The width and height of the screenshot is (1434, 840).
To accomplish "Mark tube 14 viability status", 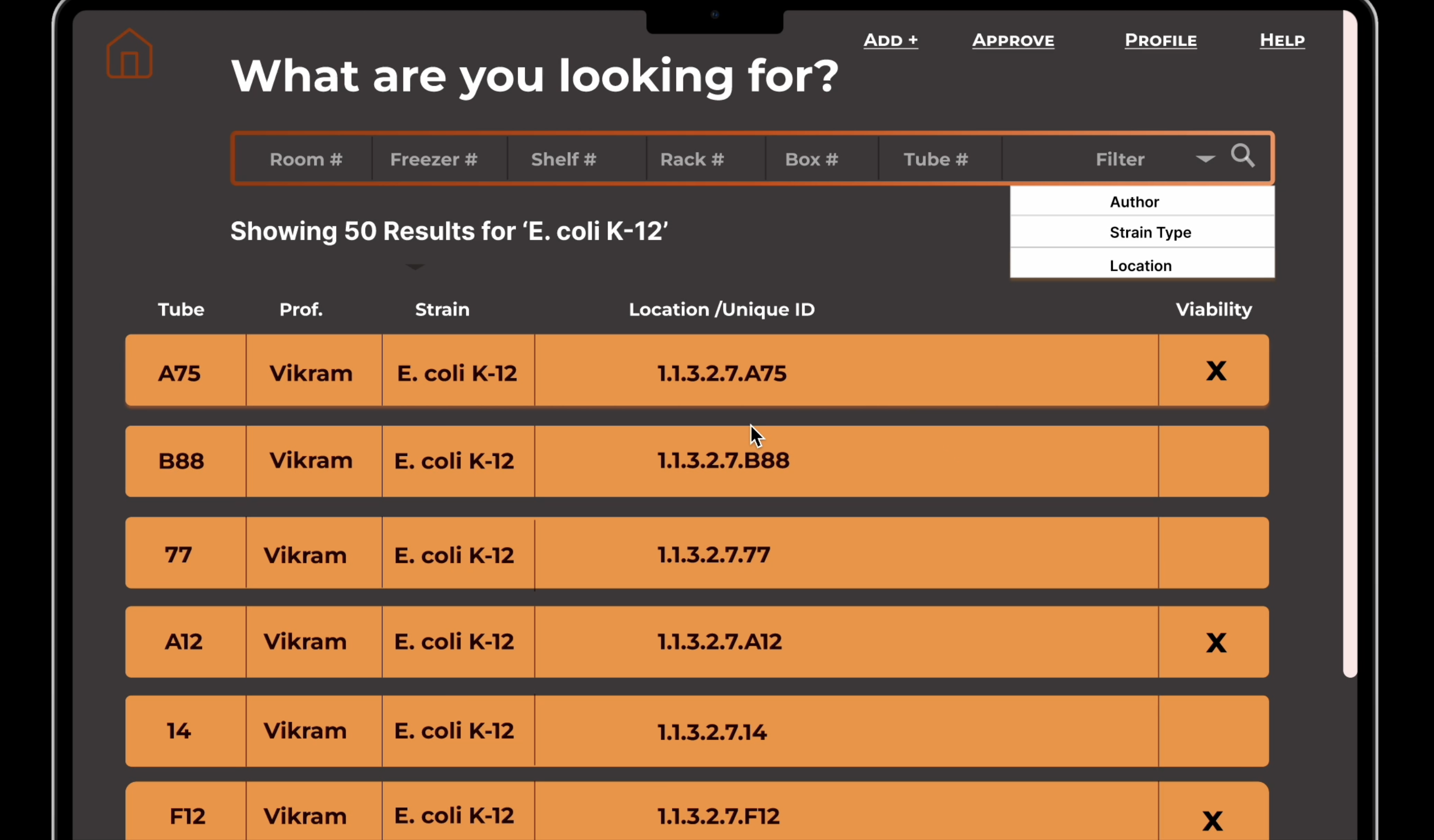I will (1216, 731).
